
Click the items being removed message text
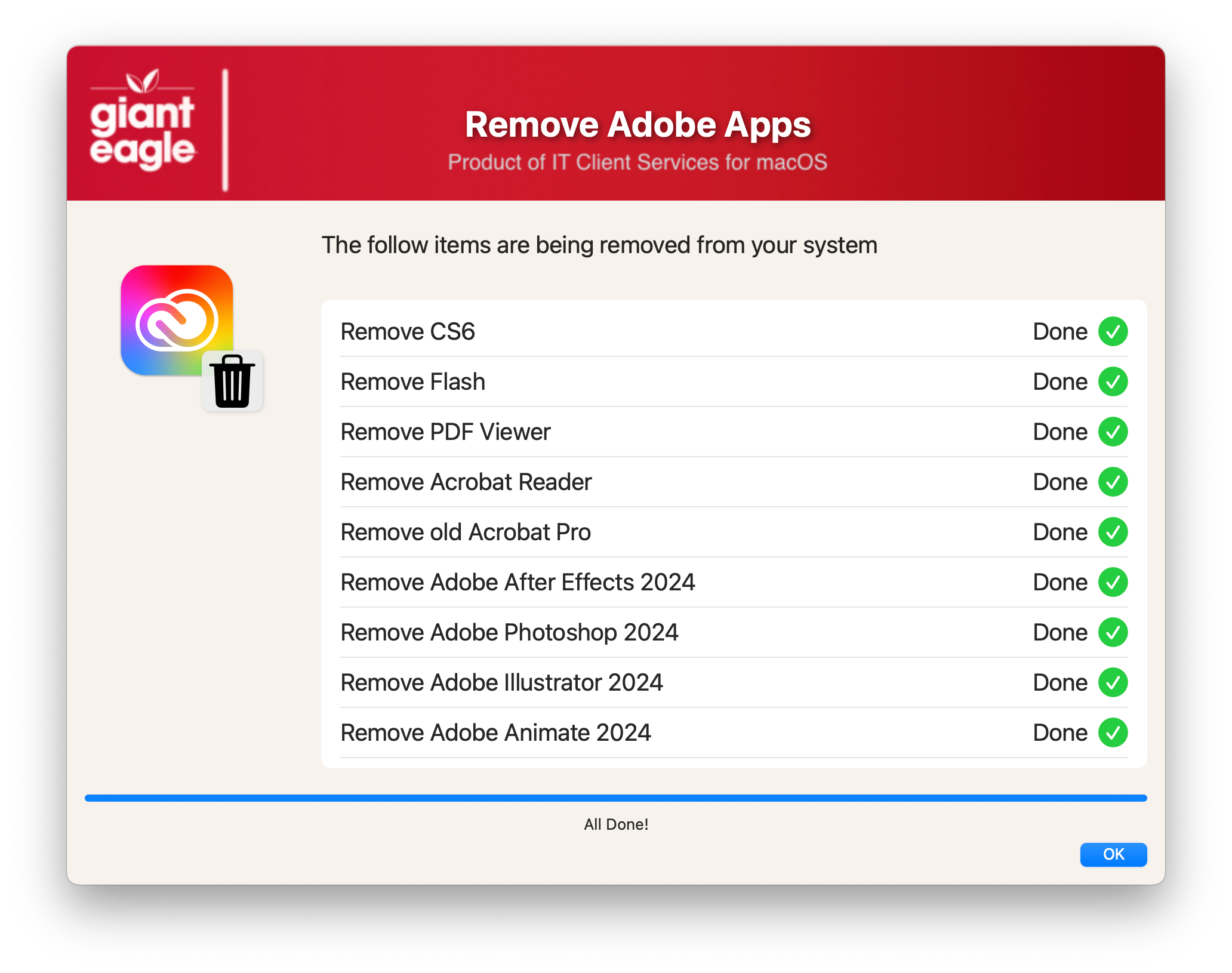(599, 245)
